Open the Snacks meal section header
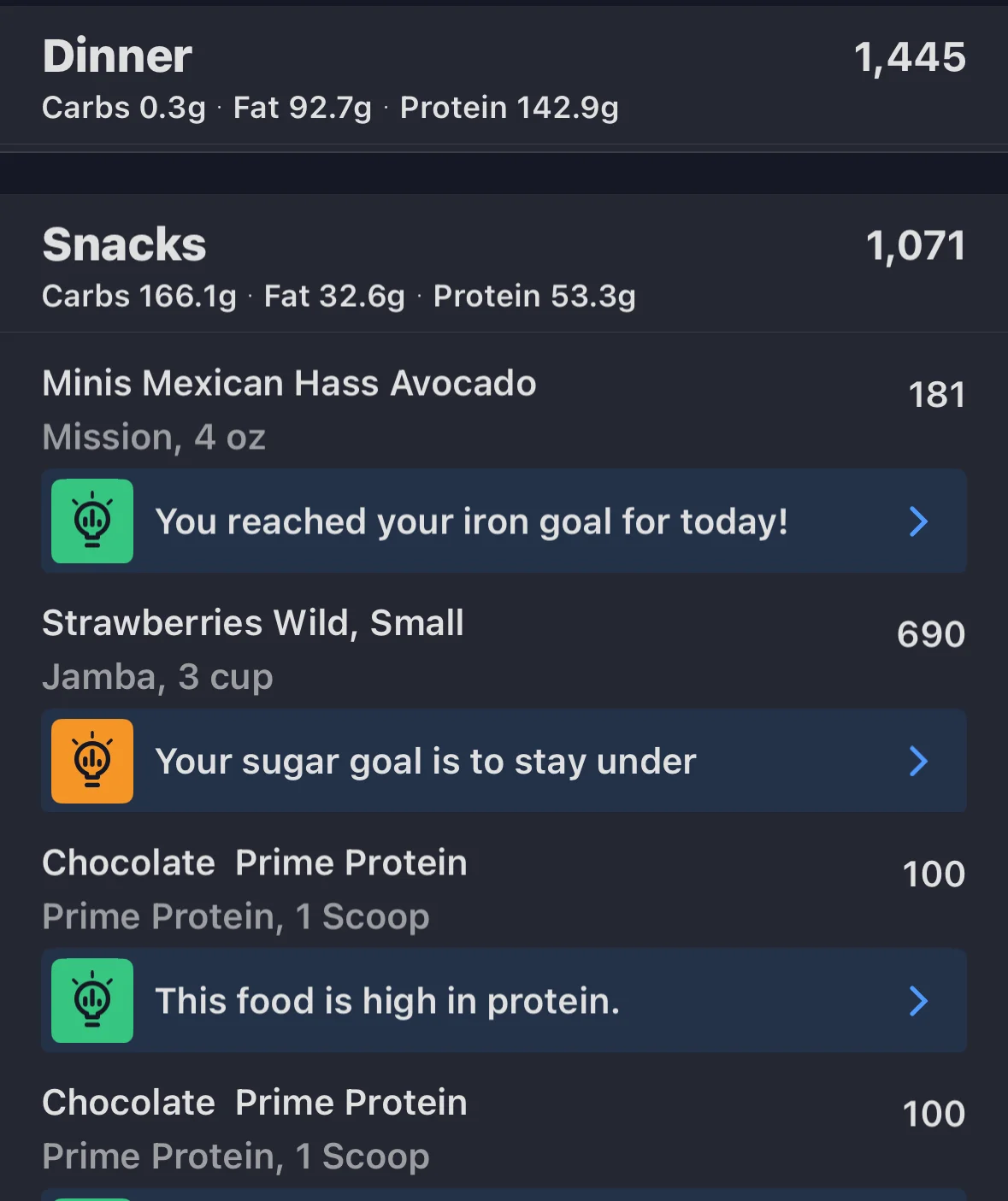Image resolution: width=1008 pixels, height=1201 pixels. (504, 263)
